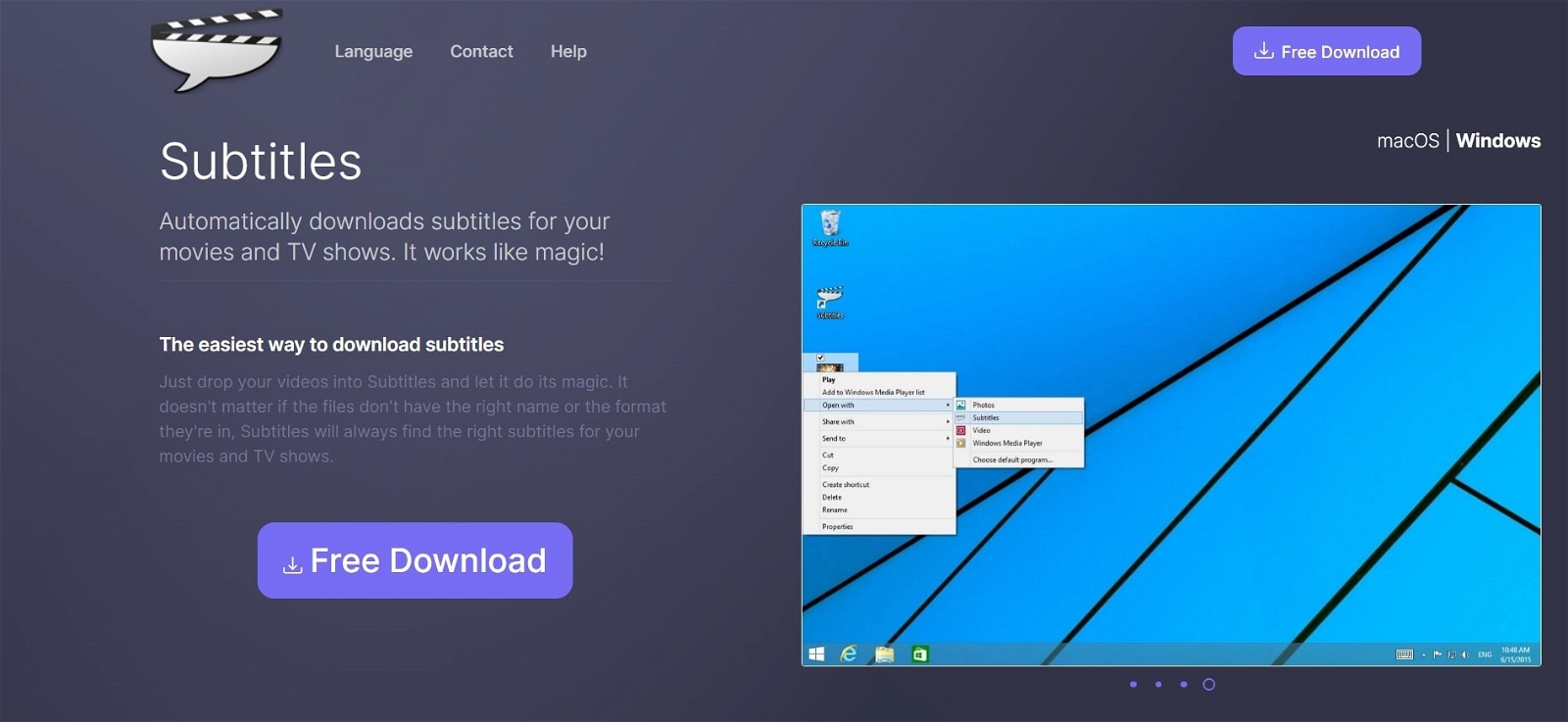
Task: Show the first carousel slide dot
Action: [x=1133, y=685]
